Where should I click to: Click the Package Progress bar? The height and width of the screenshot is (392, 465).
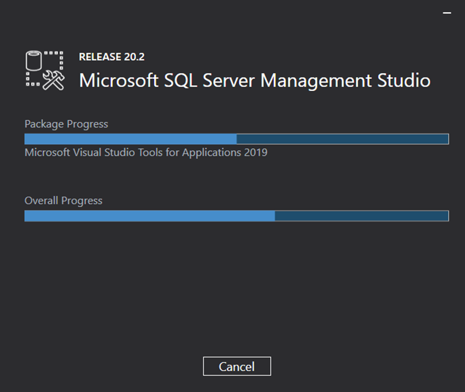[x=237, y=139]
